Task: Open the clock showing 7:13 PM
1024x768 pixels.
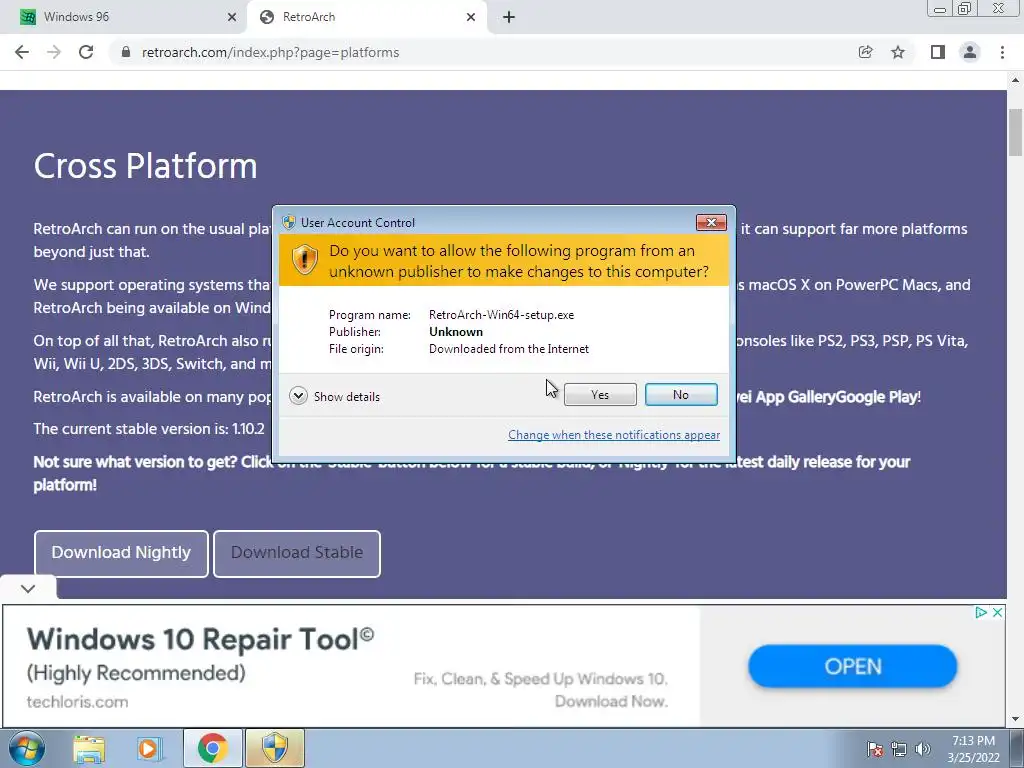Action: [x=973, y=749]
